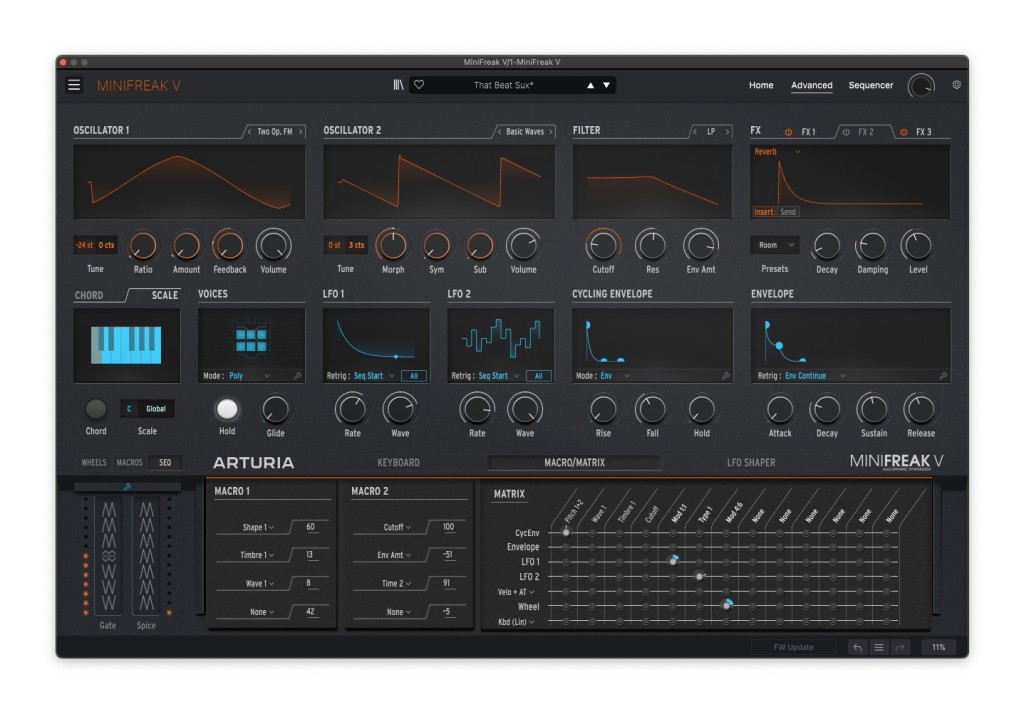Click the Filter Cutoff knob
The width and height of the screenshot is (1024, 714).
602,245
